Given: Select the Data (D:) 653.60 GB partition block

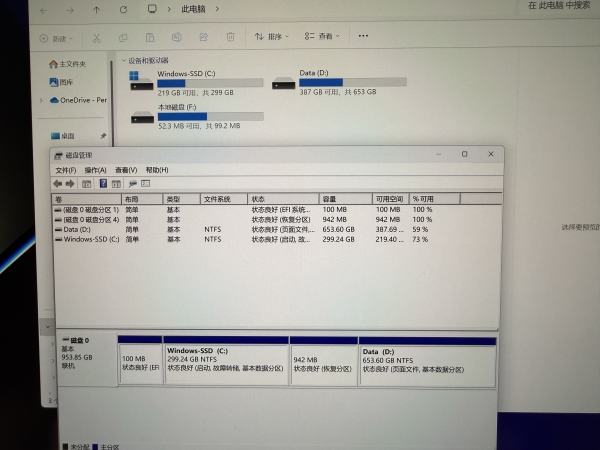Looking at the screenshot, I should 427,361.
